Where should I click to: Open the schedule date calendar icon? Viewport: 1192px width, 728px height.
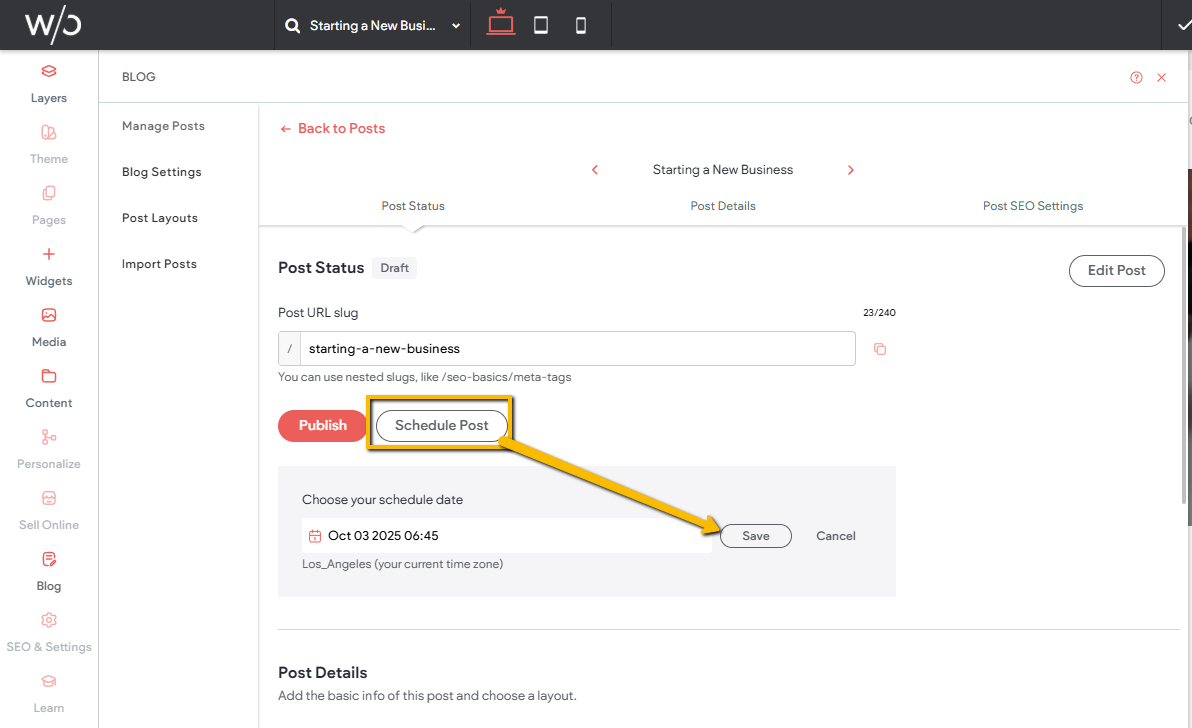coord(315,536)
